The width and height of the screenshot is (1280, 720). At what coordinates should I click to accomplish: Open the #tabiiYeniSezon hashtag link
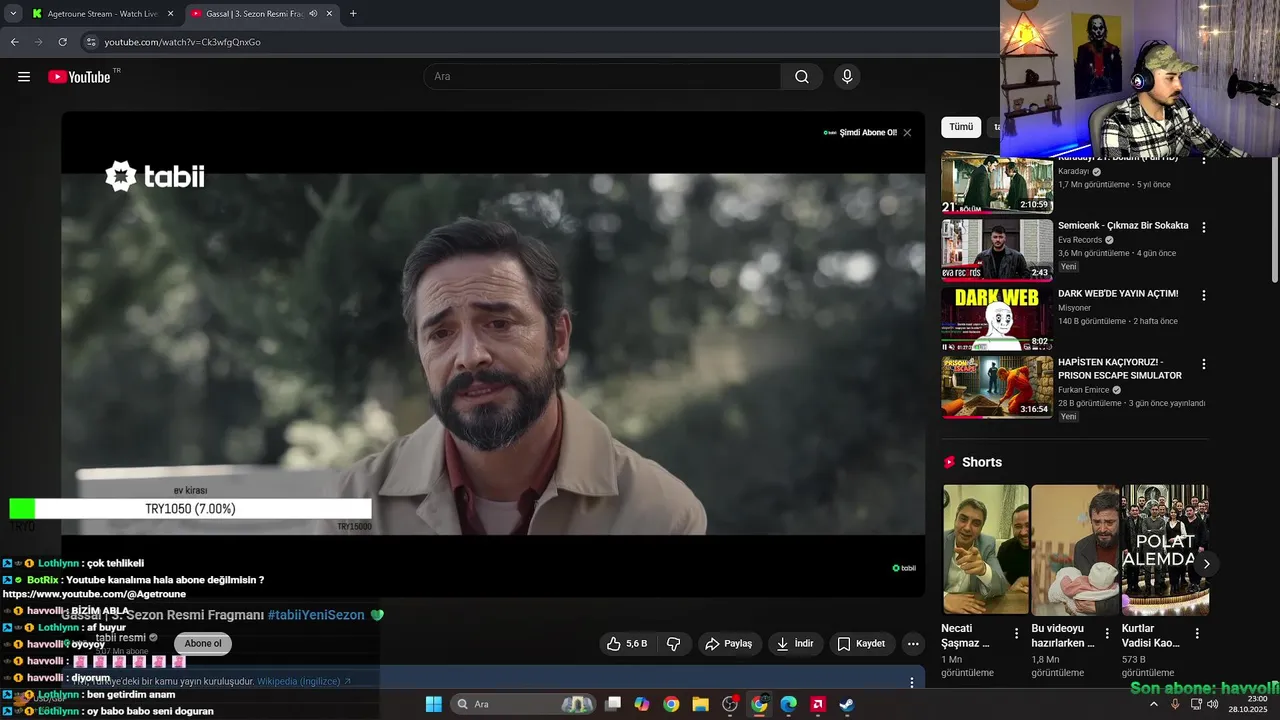tap(316, 615)
